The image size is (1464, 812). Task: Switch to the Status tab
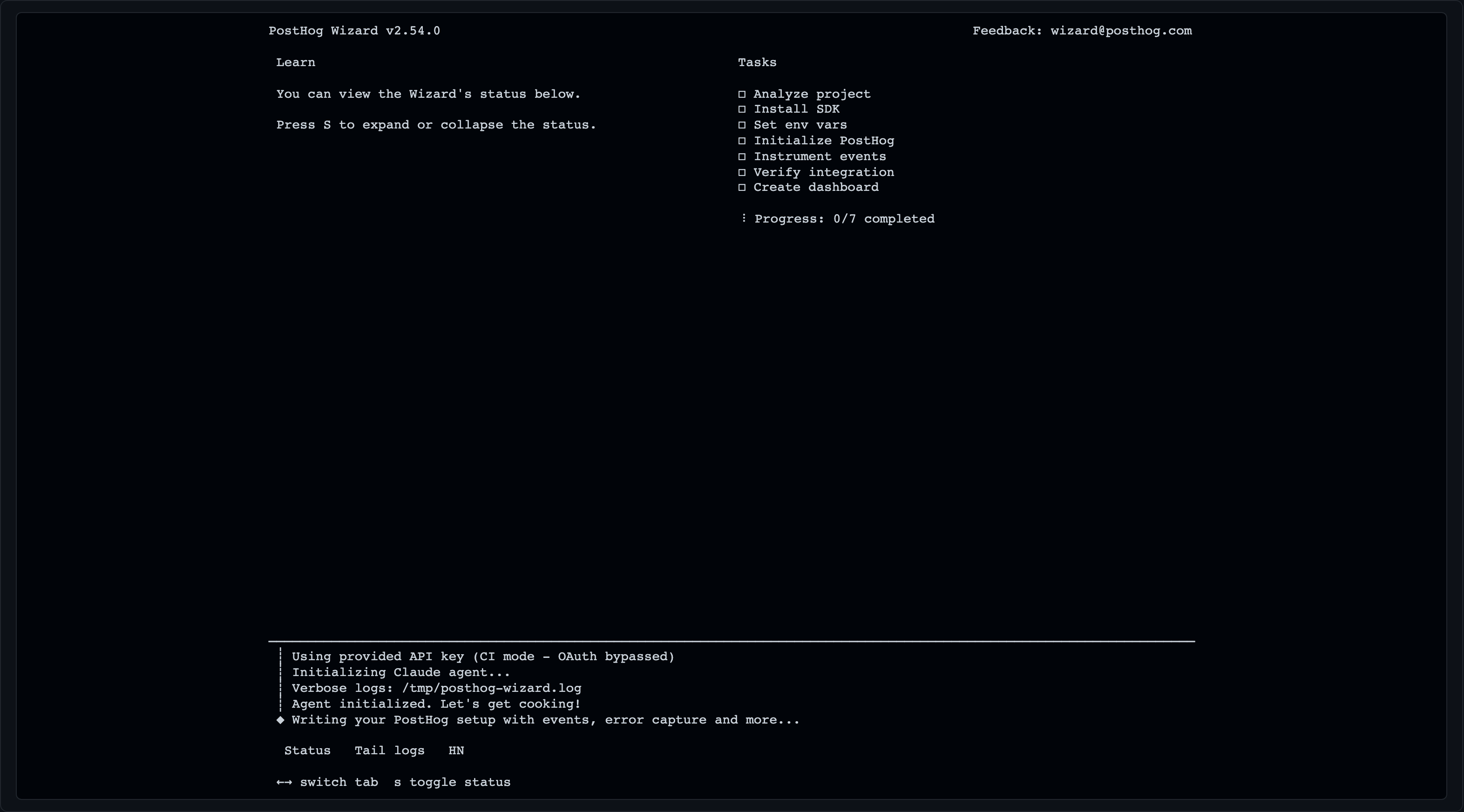(307, 751)
